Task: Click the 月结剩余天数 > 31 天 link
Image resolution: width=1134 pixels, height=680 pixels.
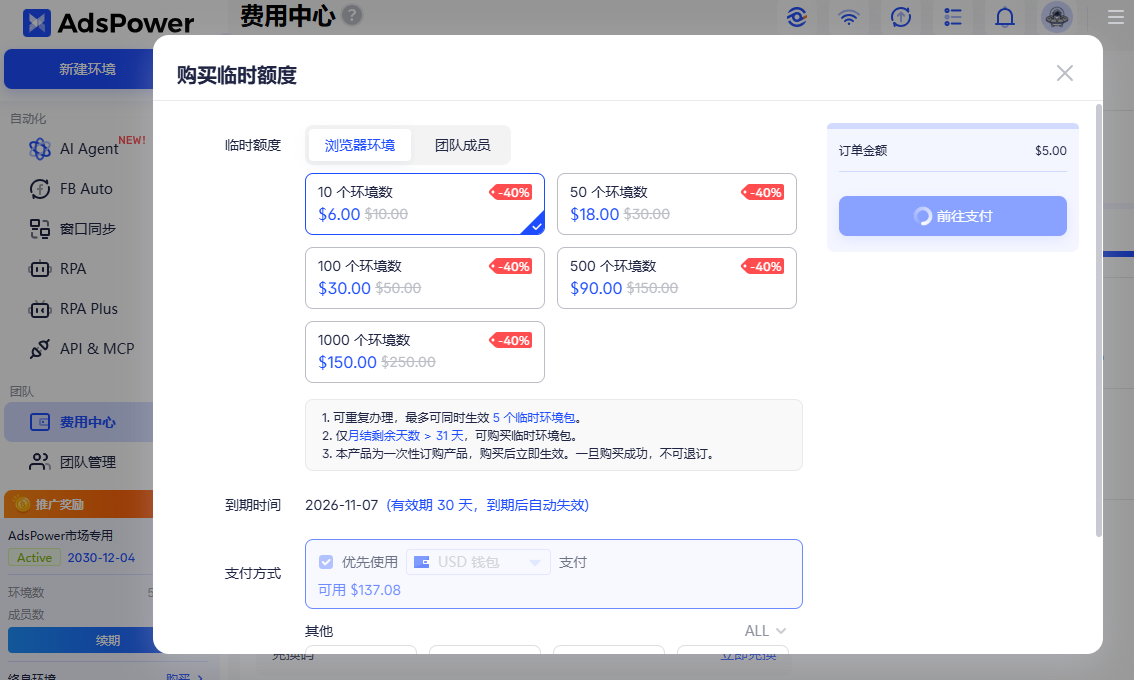Action: click(x=406, y=435)
